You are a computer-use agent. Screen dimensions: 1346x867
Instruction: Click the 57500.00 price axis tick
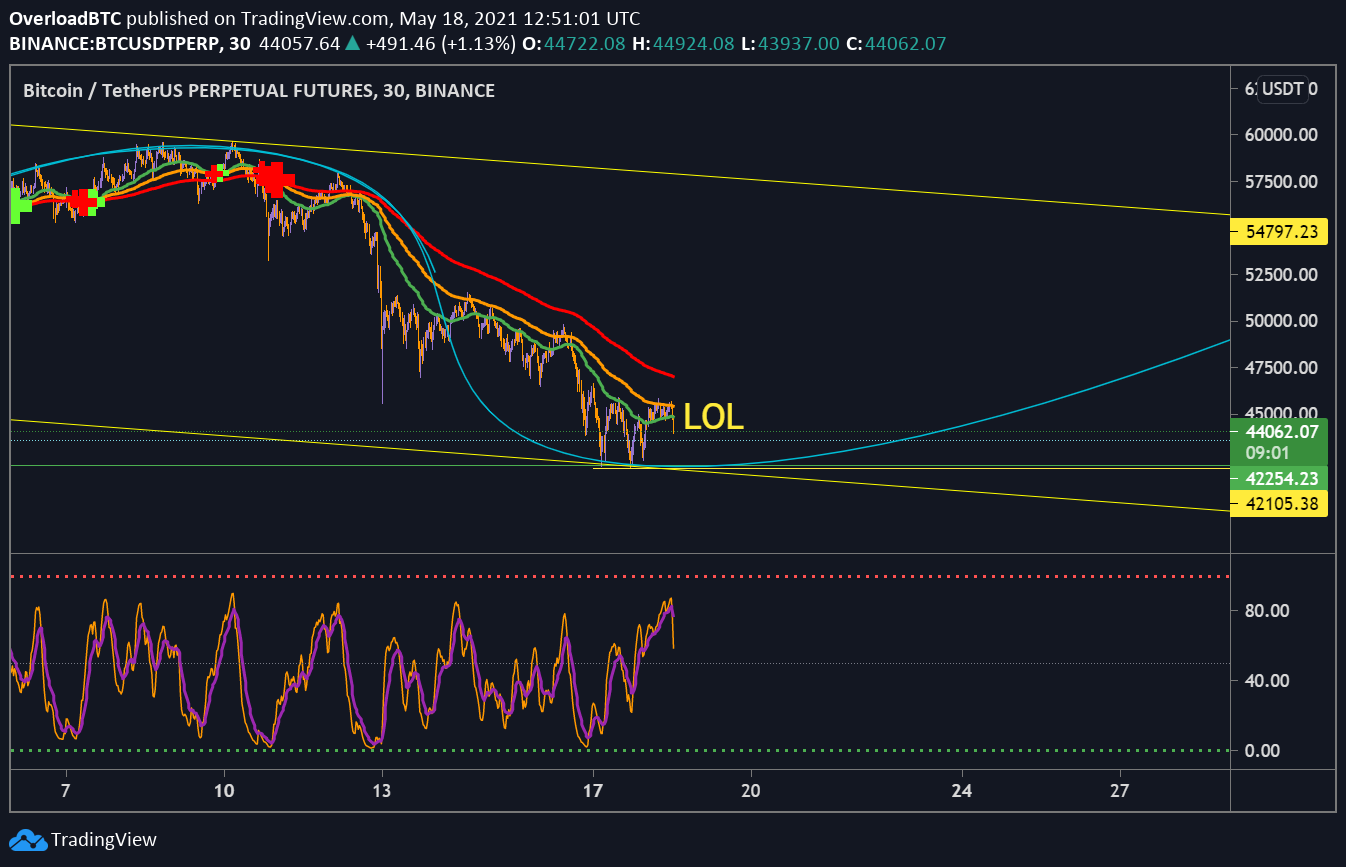pos(1279,181)
